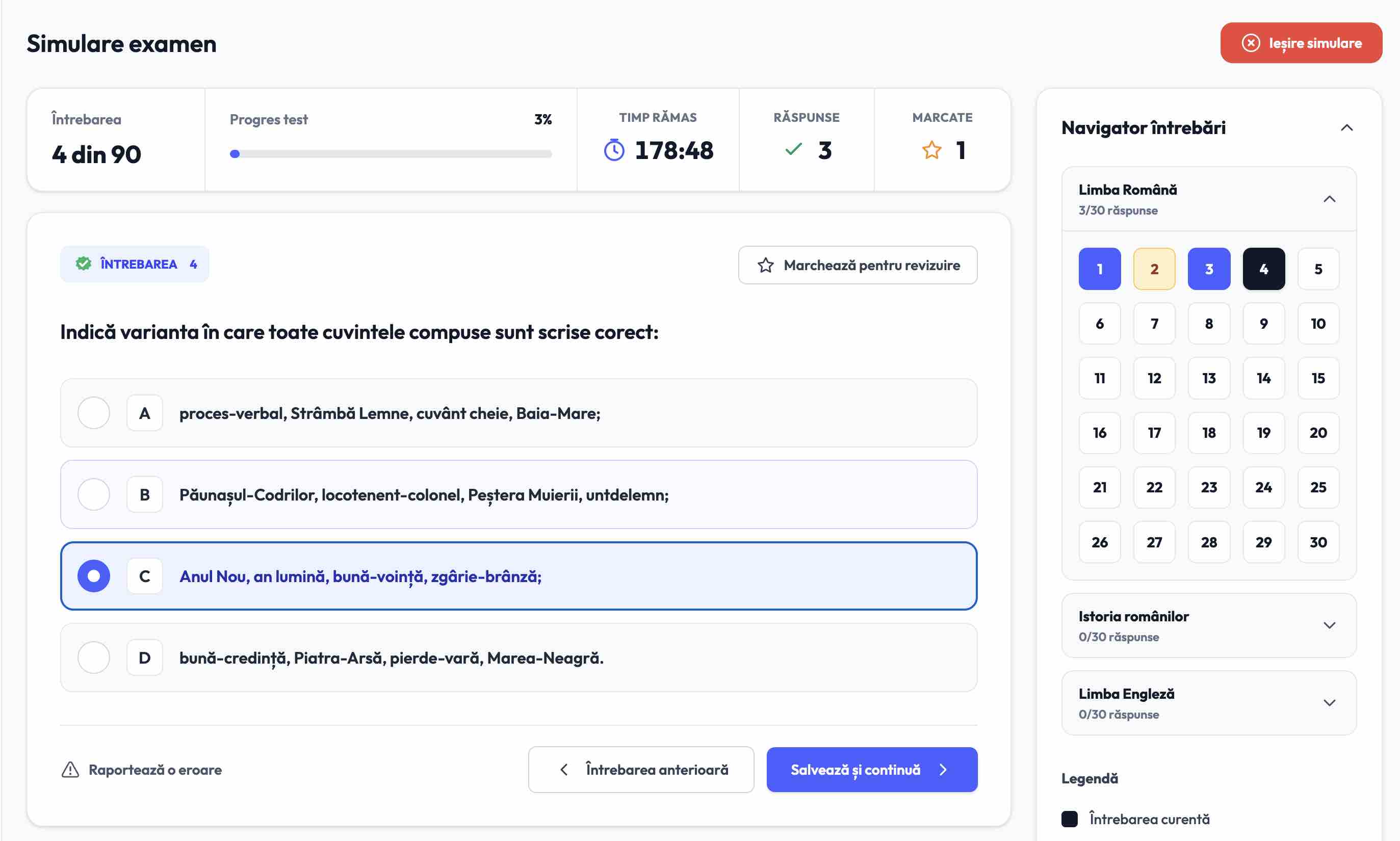Choose the letter D option box
The height and width of the screenshot is (841, 1400).
[x=144, y=658]
